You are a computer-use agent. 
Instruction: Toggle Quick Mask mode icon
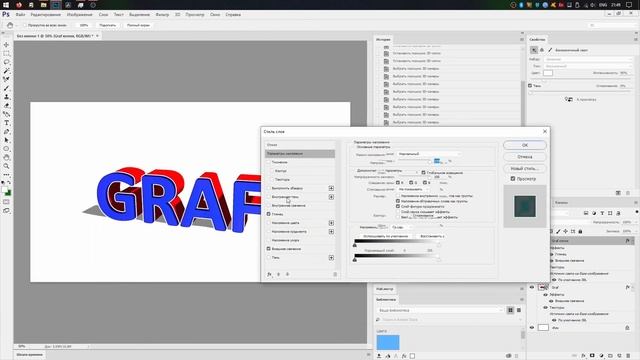(7, 202)
